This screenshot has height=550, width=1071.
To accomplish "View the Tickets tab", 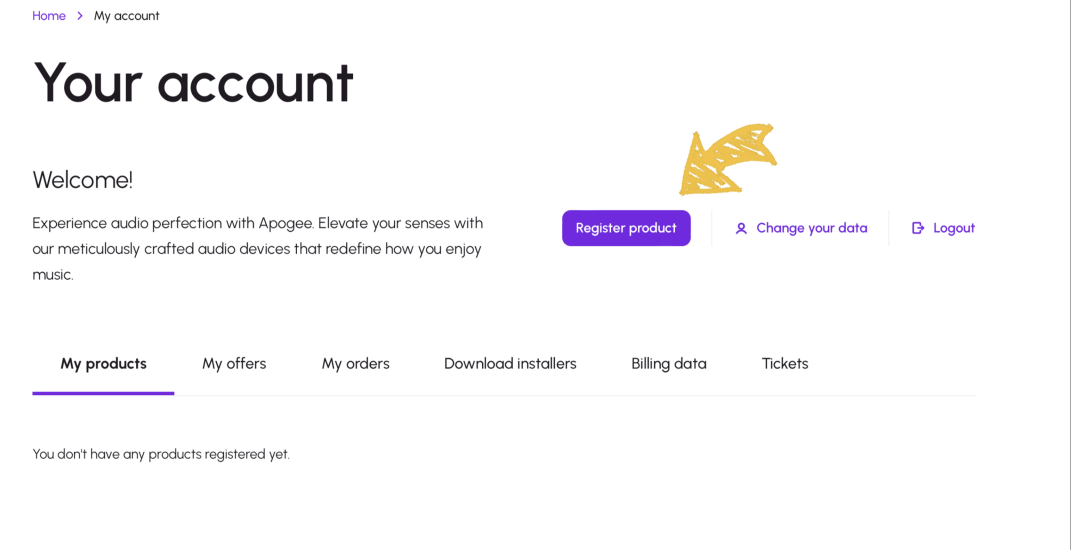I will [785, 364].
